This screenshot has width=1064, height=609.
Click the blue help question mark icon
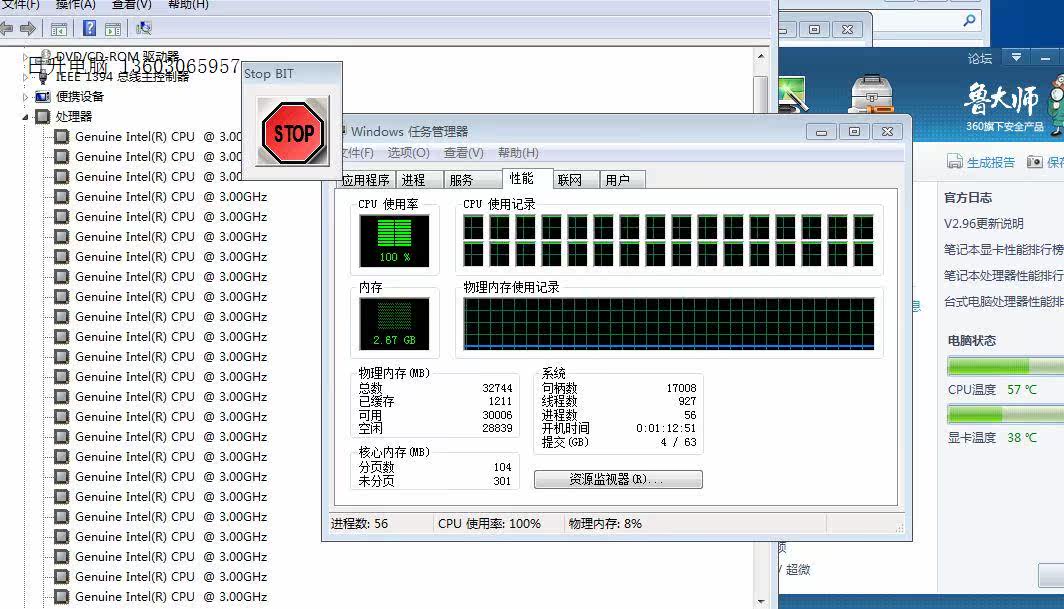[89, 28]
